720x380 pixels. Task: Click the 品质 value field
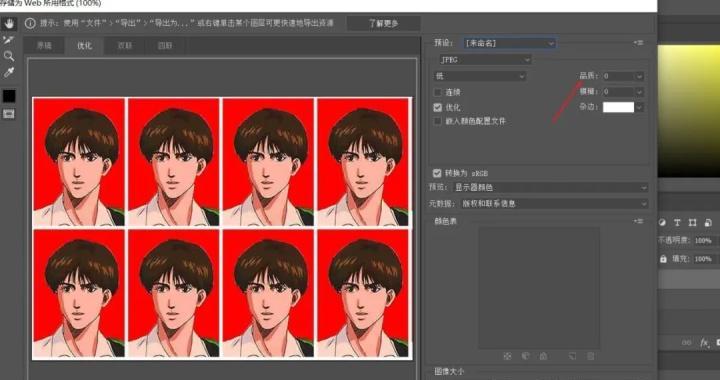(x=619, y=76)
